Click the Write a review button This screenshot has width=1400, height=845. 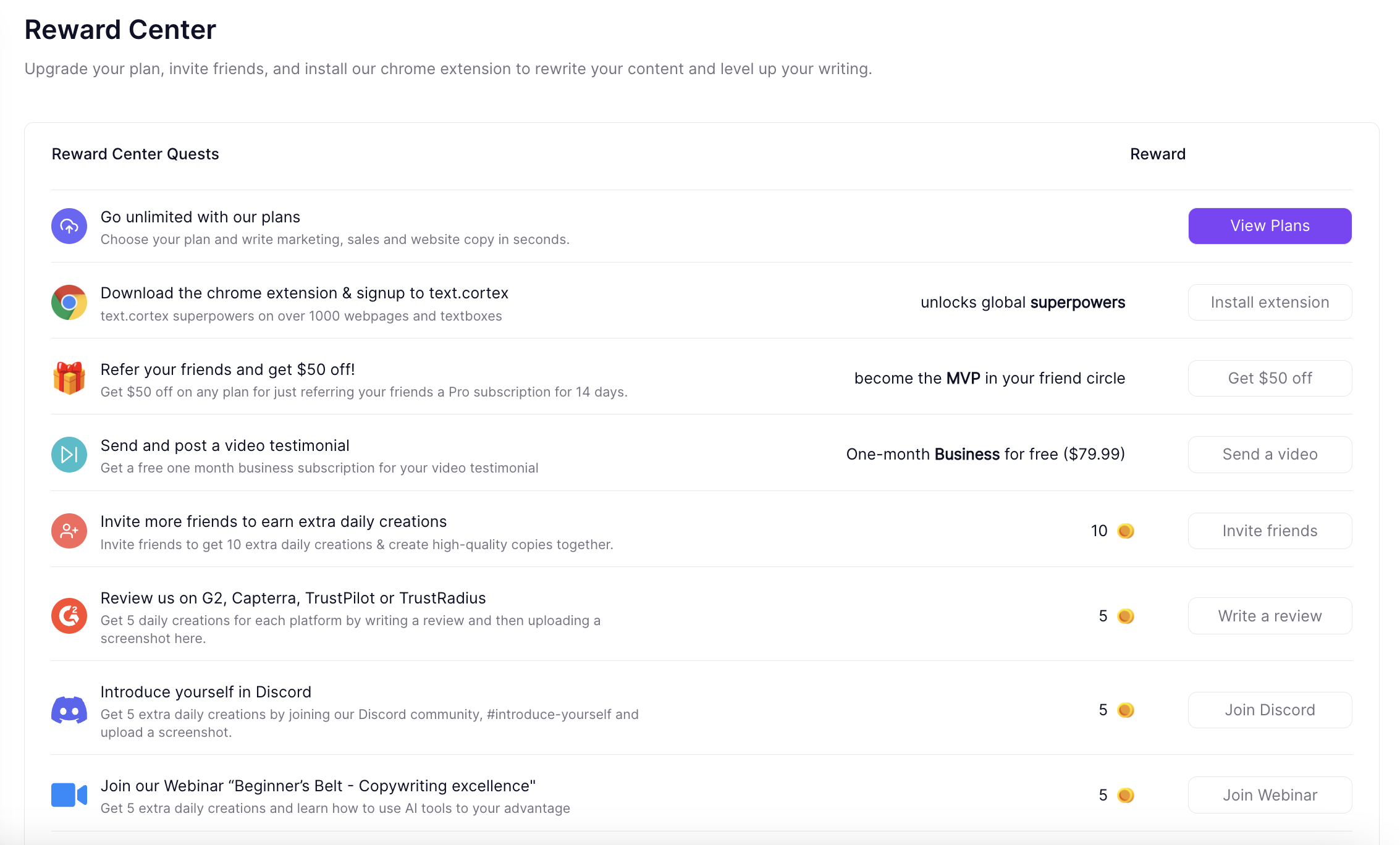(x=1270, y=616)
